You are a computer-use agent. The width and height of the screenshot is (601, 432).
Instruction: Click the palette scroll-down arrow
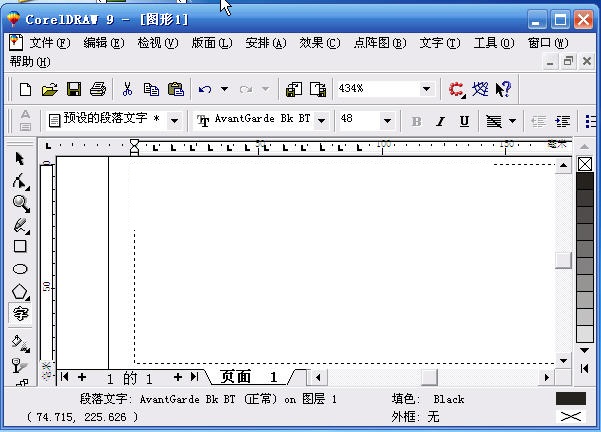585,350
